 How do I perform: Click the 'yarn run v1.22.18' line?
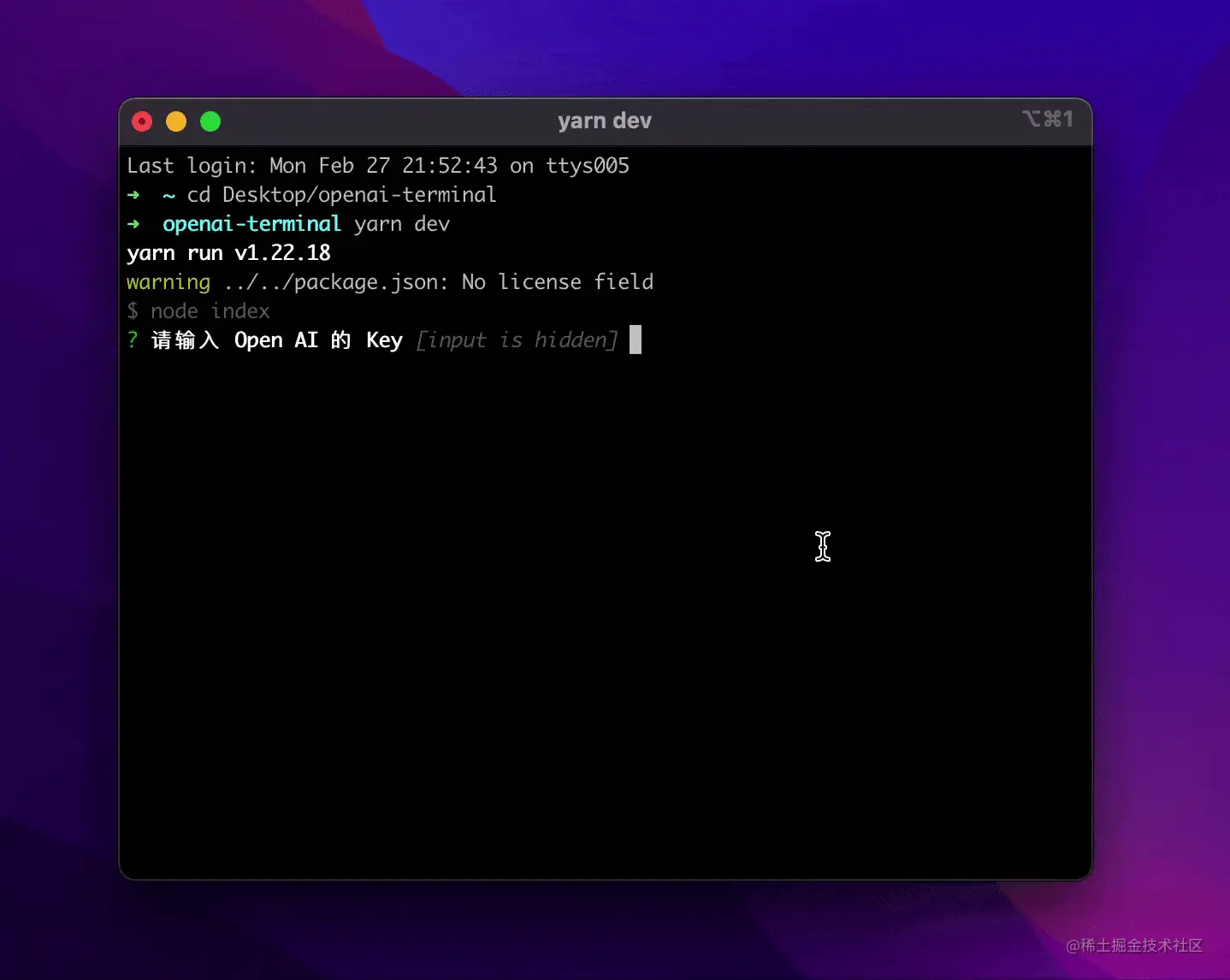coord(228,253)
